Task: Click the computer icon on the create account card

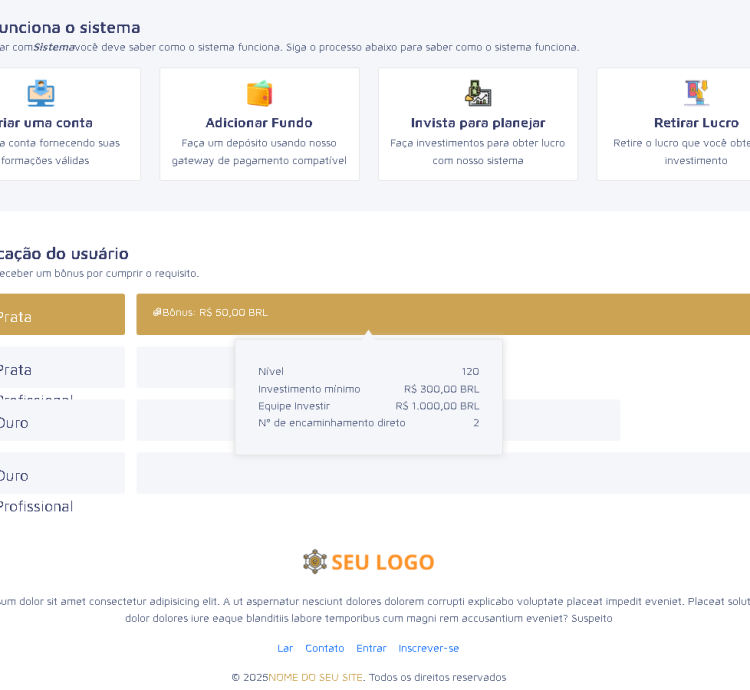Action: pyautogui.click(x=40, y=93)
